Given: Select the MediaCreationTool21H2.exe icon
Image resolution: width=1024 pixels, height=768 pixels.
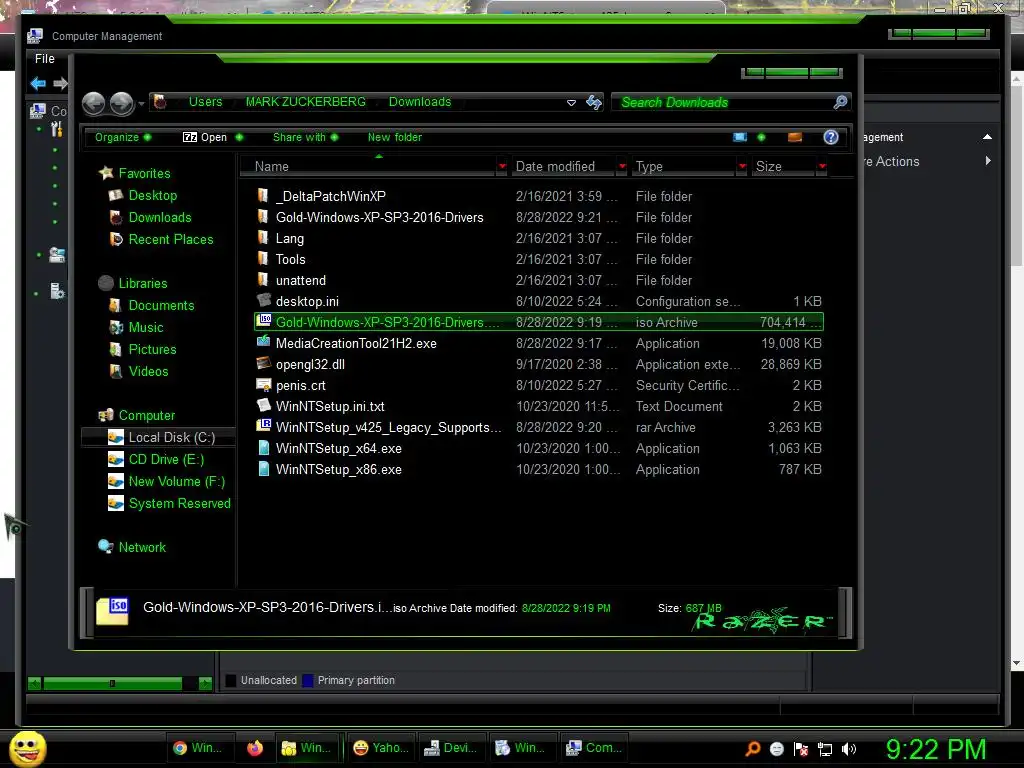Looking at the screenshot, I should 263,343.
